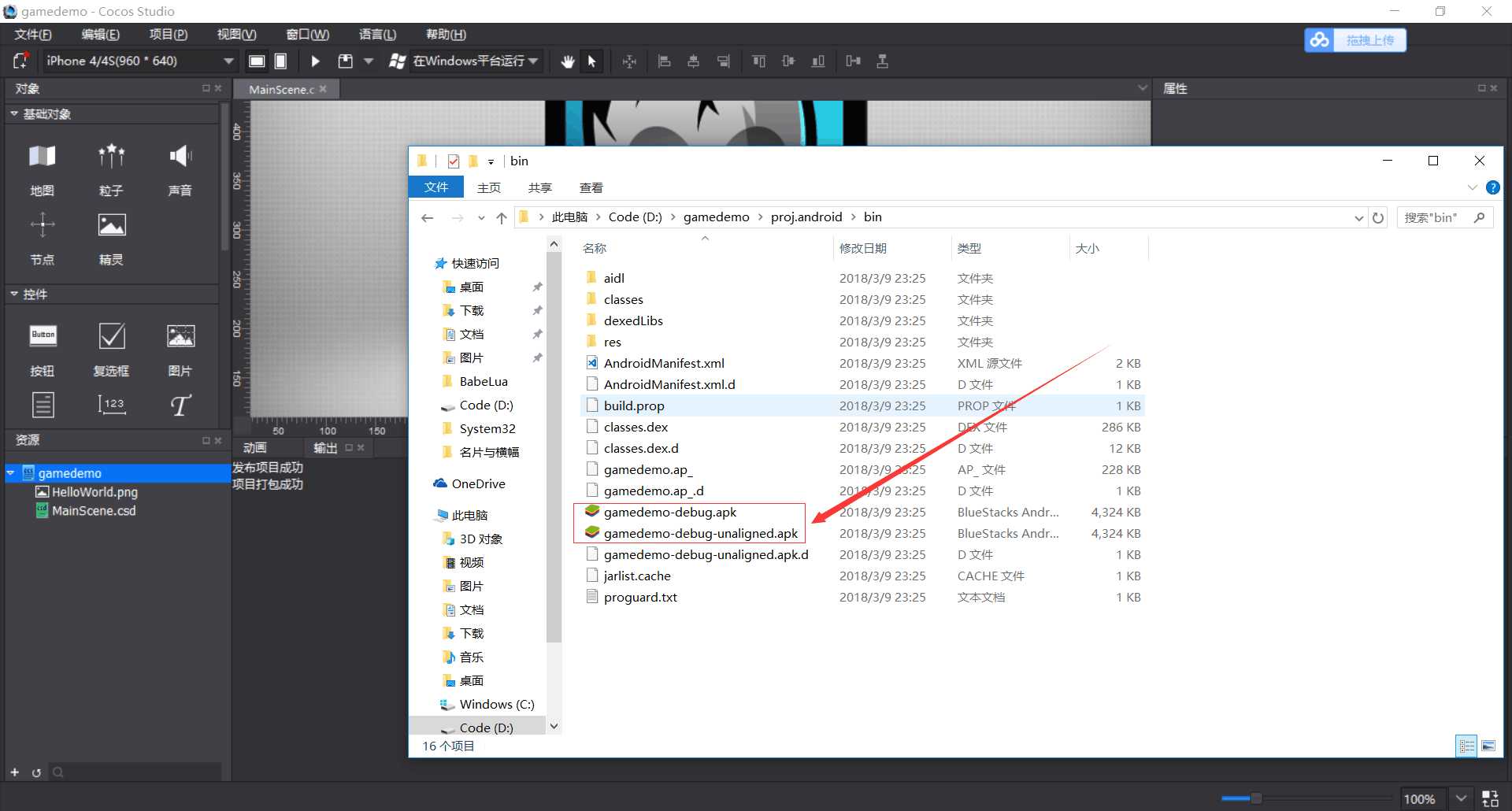This screenshot has width=1512, height=811.
Task: Click the align vertical center icon
Action: (x=788, y=61)
